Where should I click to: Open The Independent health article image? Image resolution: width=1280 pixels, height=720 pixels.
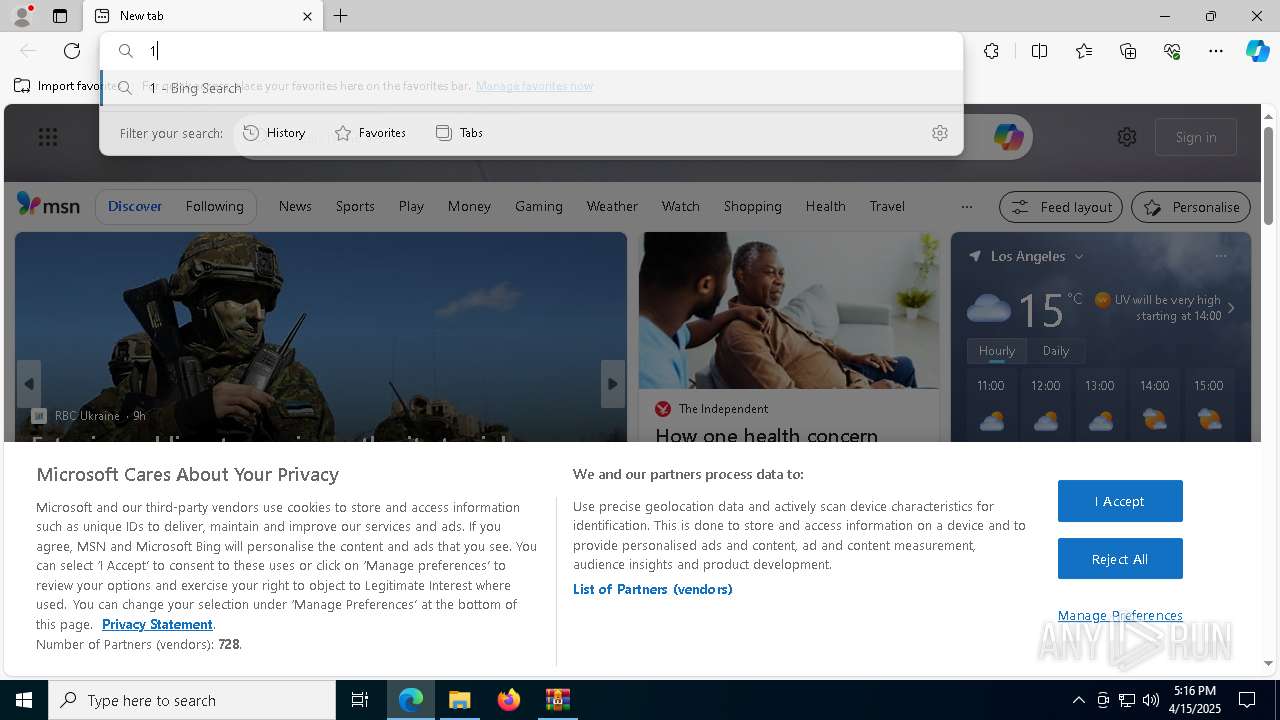(x=789, y=310)
